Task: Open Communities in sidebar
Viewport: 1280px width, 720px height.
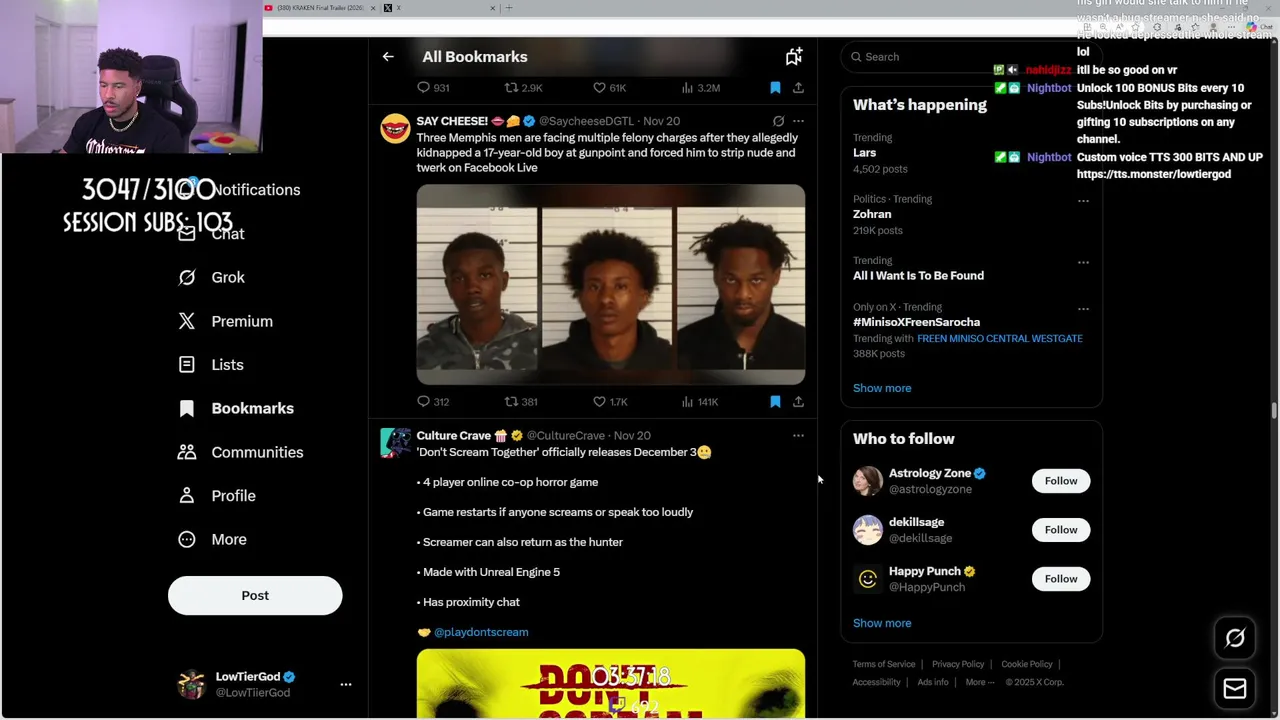Action: [240, 453]
